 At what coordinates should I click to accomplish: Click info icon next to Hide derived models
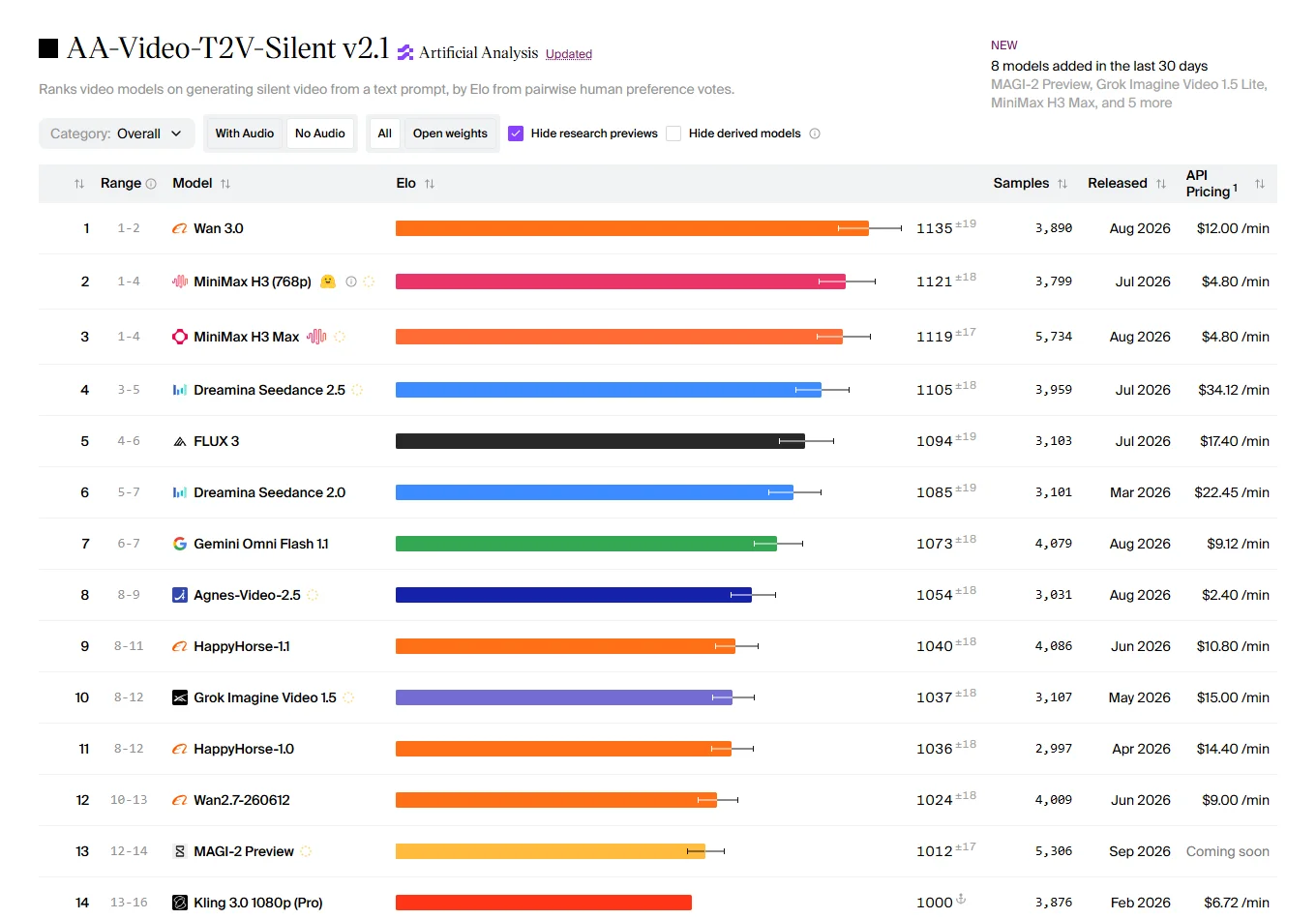[x=815, y=133]
